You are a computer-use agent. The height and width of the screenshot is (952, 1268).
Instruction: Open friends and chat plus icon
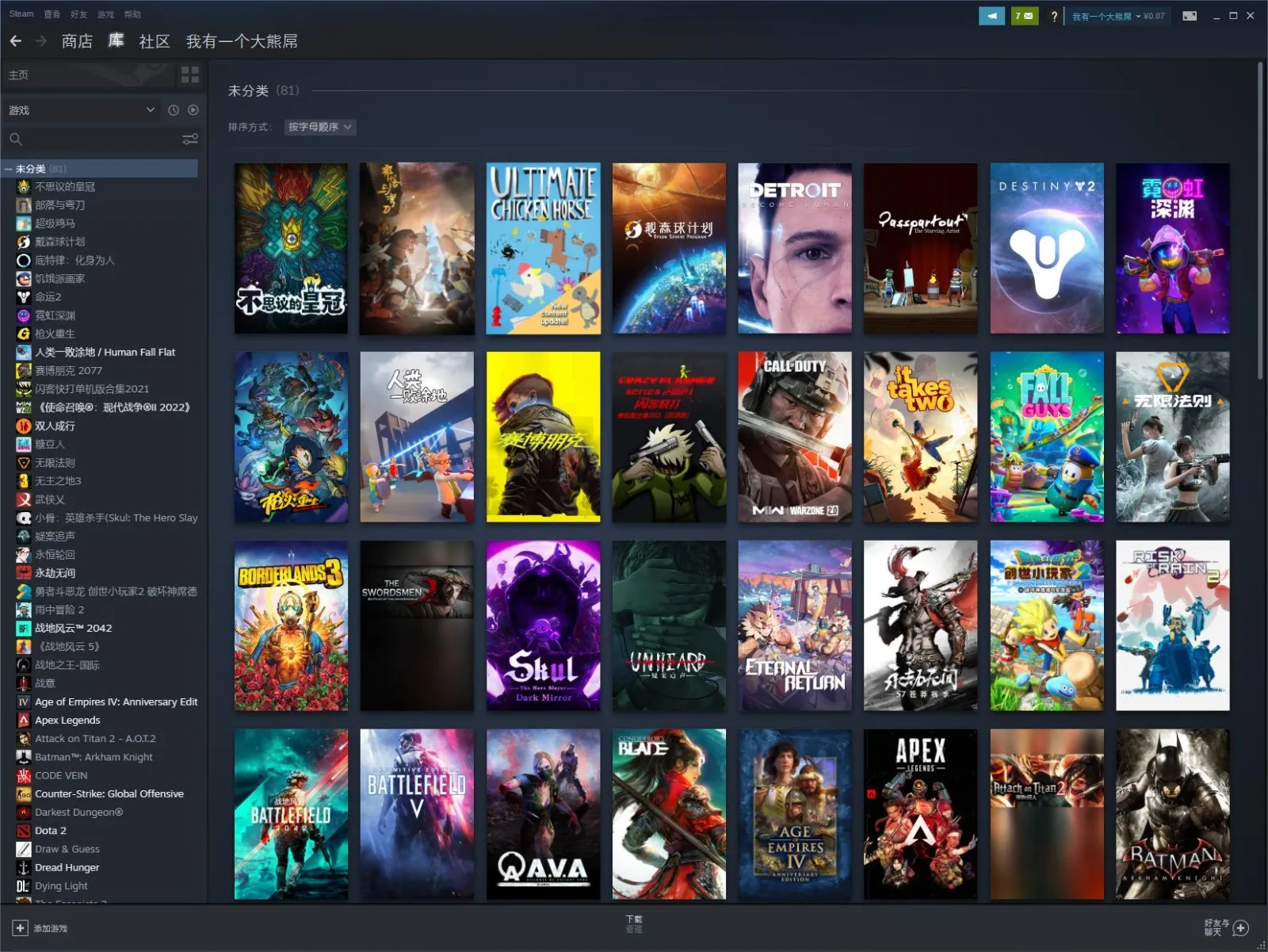pyautogui.click(x=1241, y=928)
